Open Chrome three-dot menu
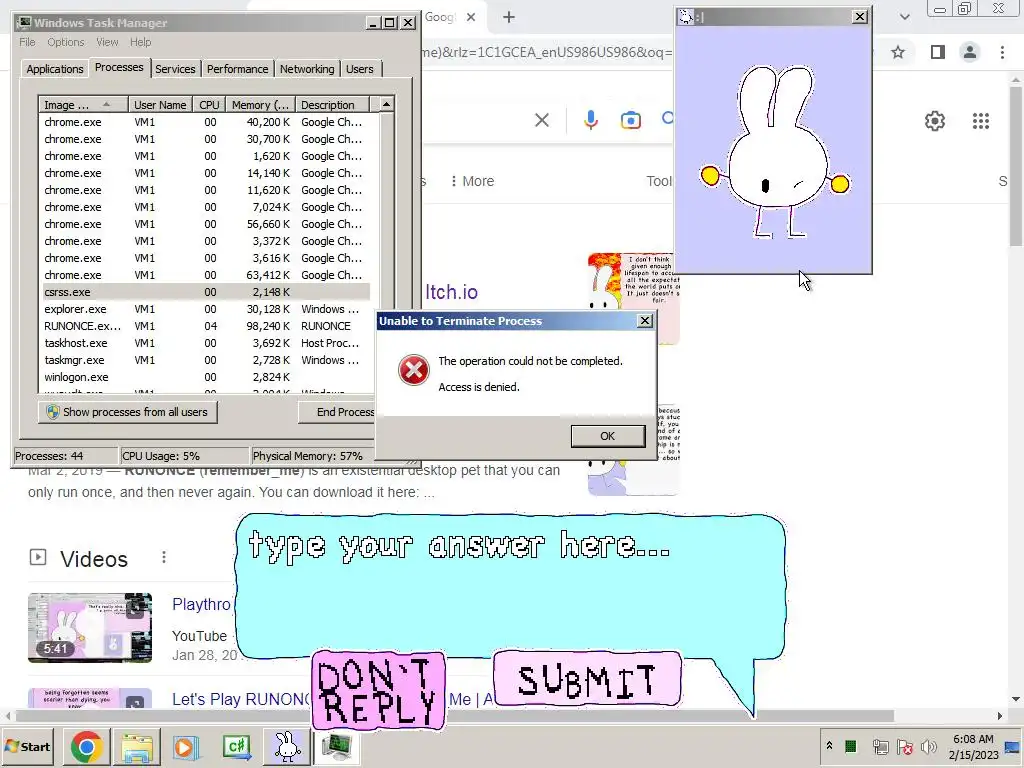 click(x=1002, y=52)
